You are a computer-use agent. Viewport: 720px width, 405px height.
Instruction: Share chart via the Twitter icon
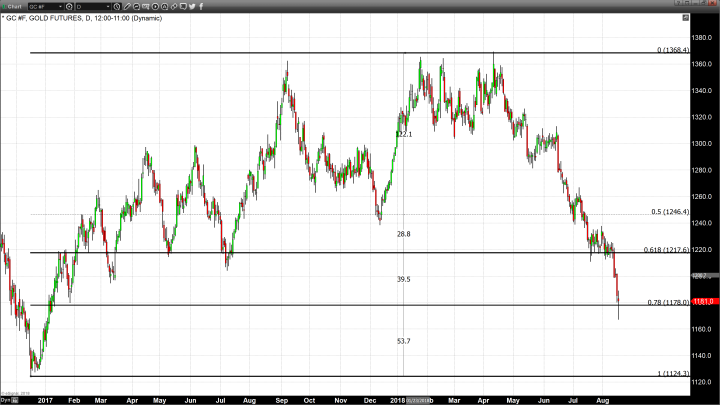(192, 6)
